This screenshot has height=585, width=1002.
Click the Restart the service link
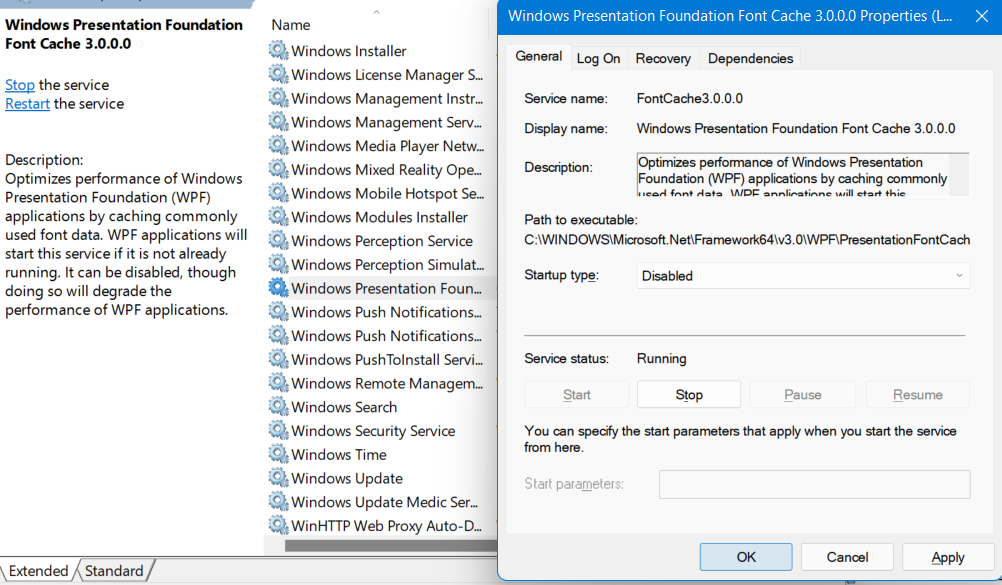point(27,104)
